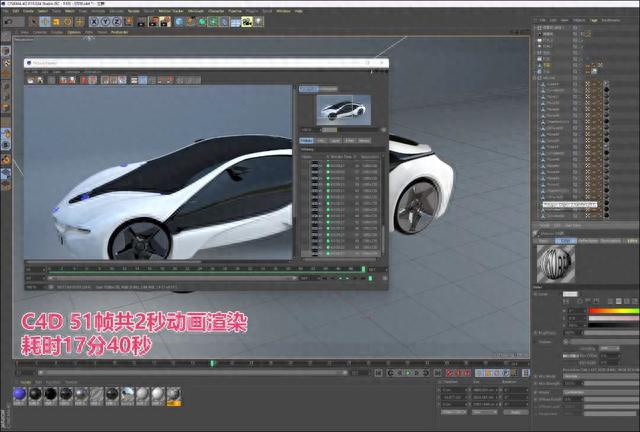Click the green playhead on the main timeline

(212, 363)
